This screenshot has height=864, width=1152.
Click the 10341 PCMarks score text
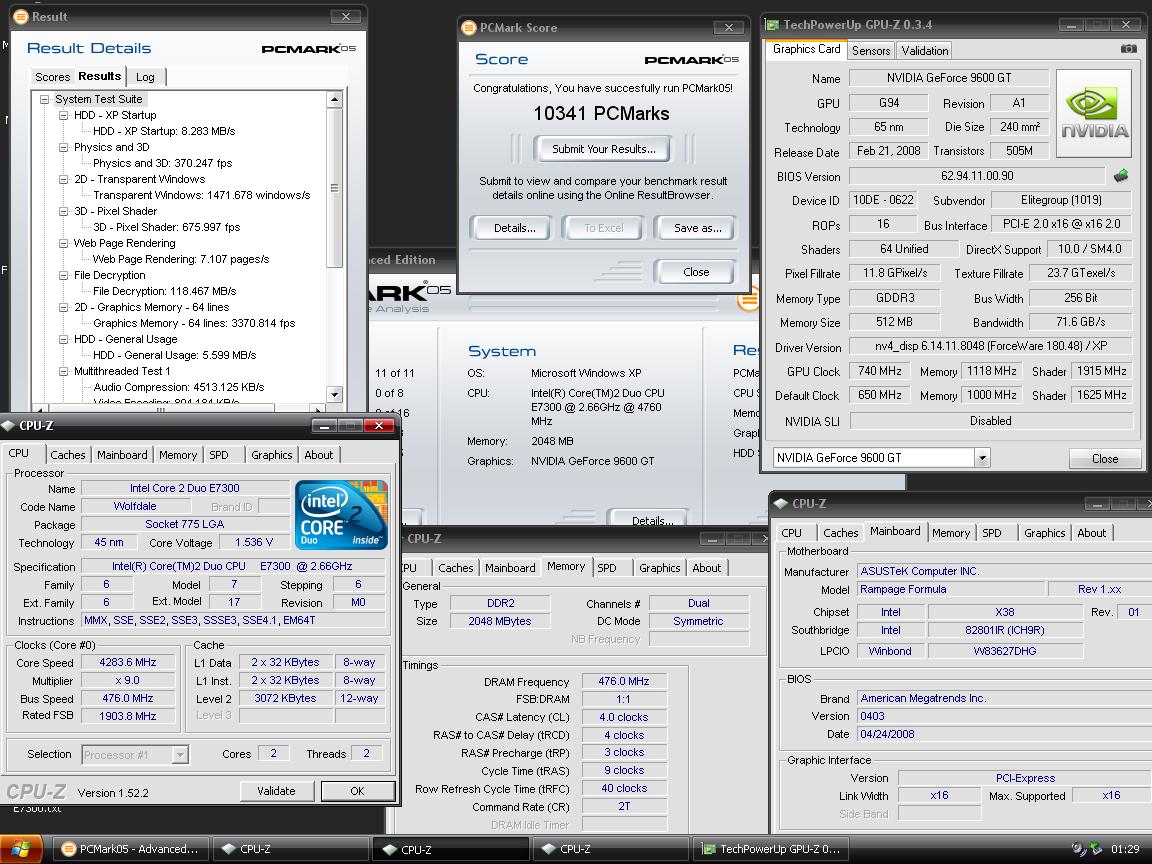pyautogui.click(x=601, y=113)
